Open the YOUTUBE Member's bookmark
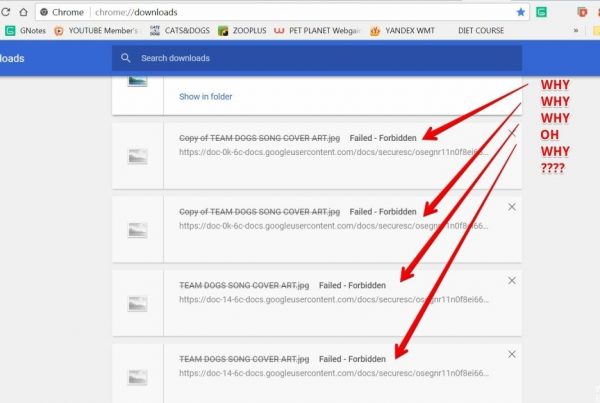This screenshot has width=600, height=403. click(96, 31)
